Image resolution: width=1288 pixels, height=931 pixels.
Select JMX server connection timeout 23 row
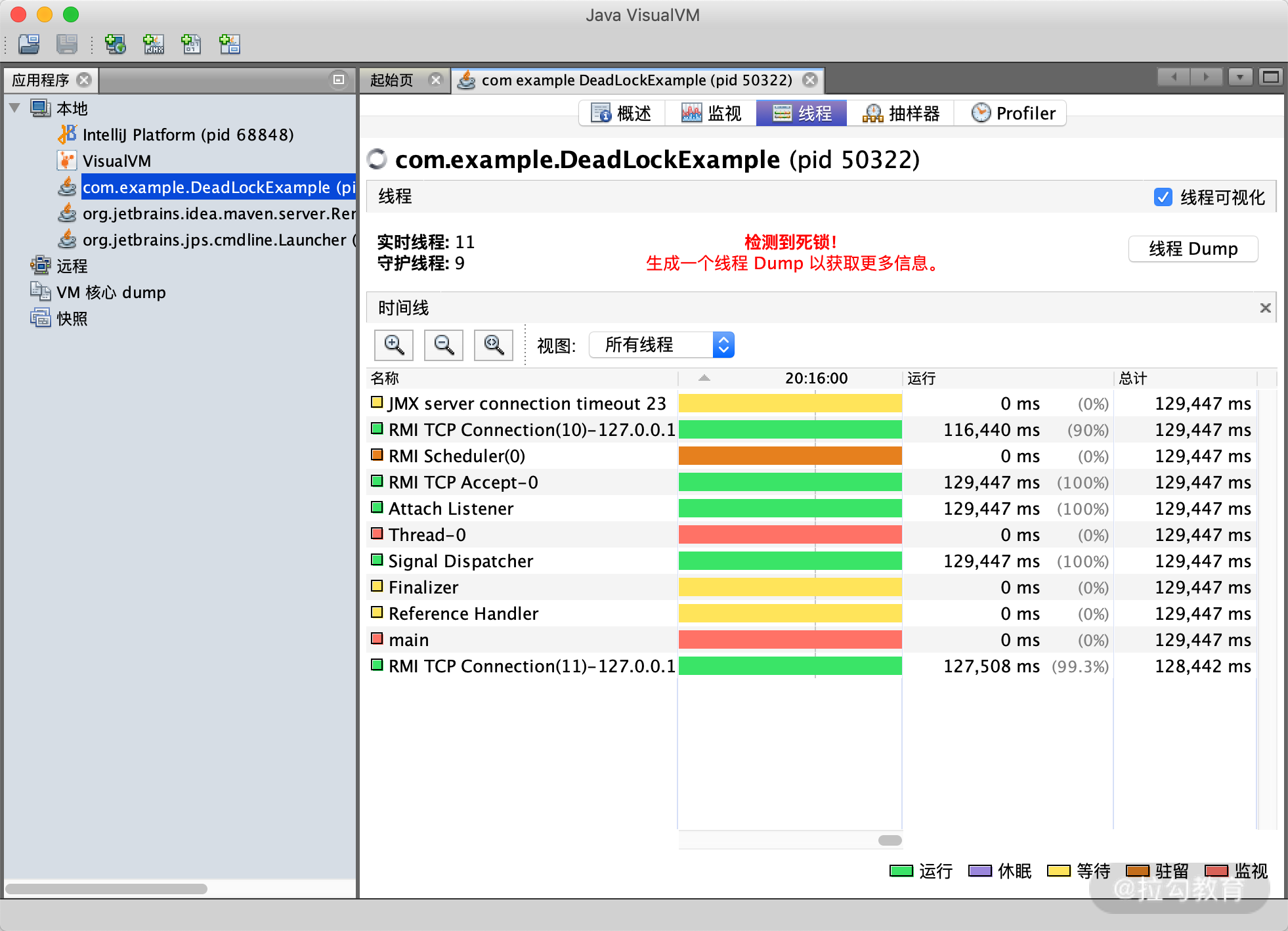click(811, 403)
